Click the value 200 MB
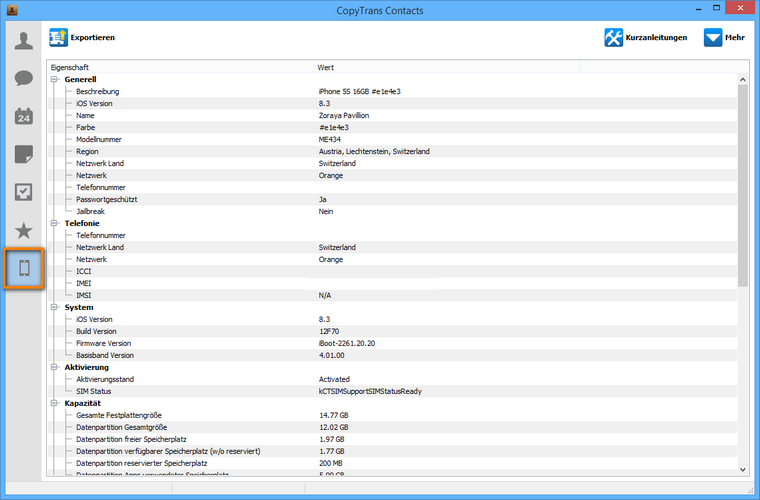760x500 pixels. click(331, 463)
